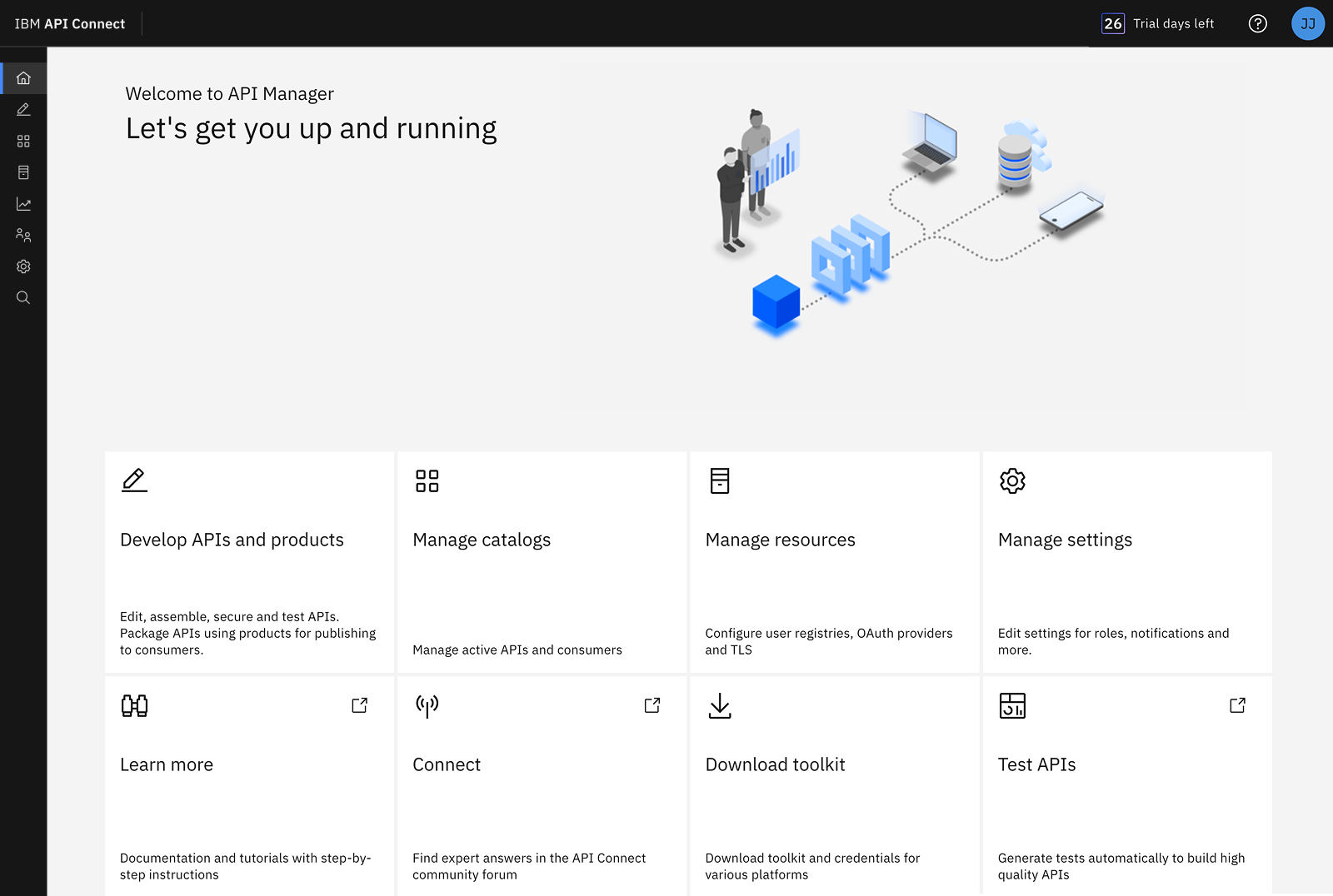Click the hero illustration image

tap(910, 223)
